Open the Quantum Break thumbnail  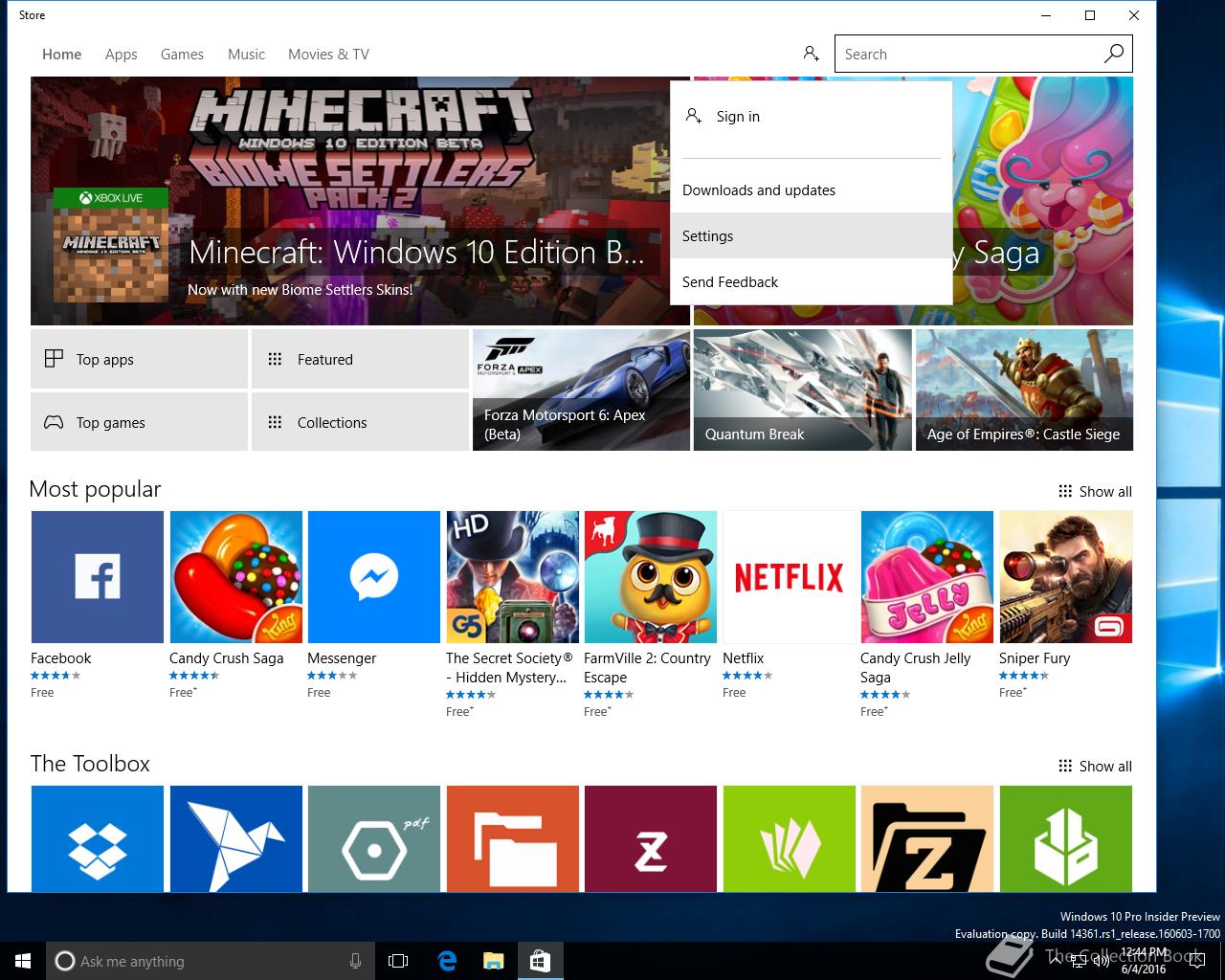[x=803, y=390]
